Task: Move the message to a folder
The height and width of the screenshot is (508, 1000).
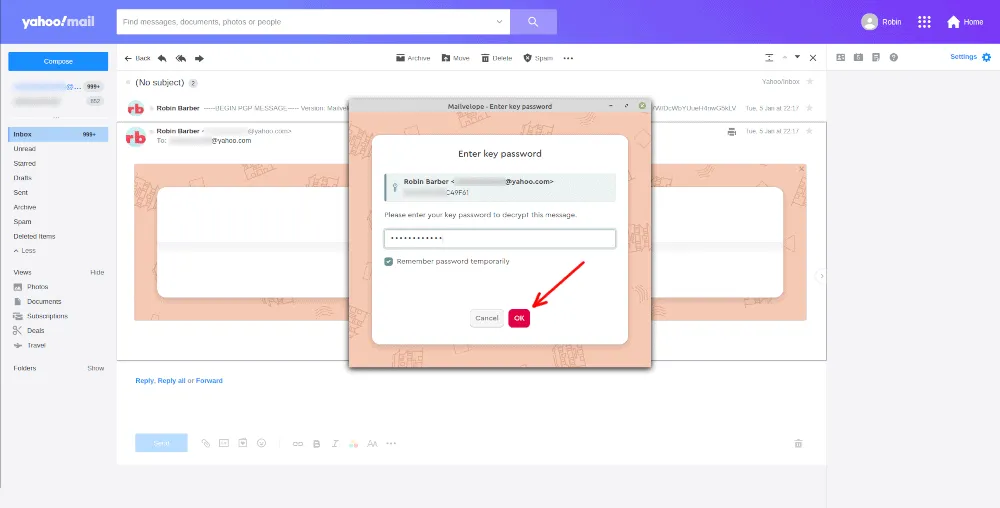Action: point(456,58)
